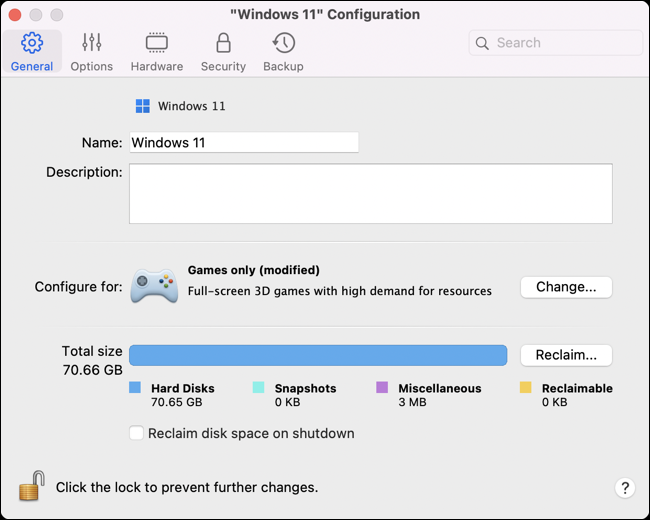Image resolution: width=650 pixels, height=520 pixels.
Task: Click the window title "Windows 11" Configuration
Action: point(325,15)
